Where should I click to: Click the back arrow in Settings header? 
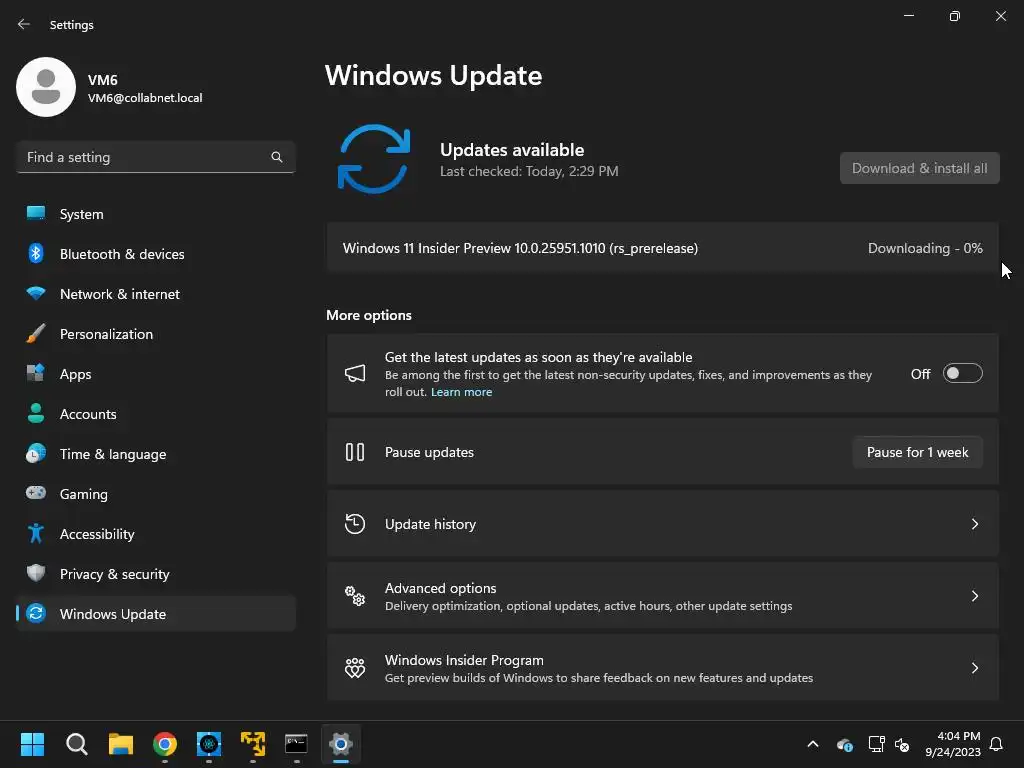[24, 24]
